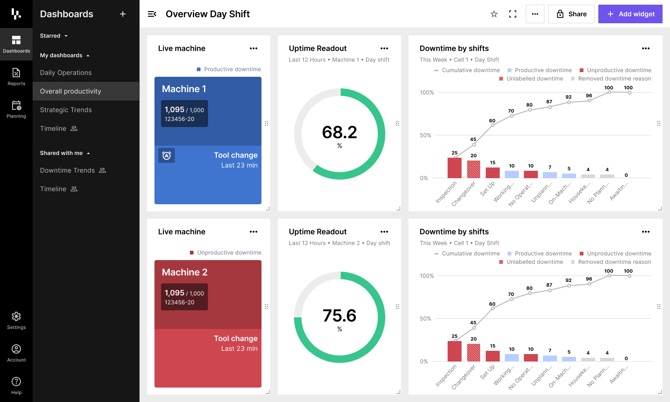
Task: Toggle Unproductive downtime legend in top chart
Action: pos(615,70)
